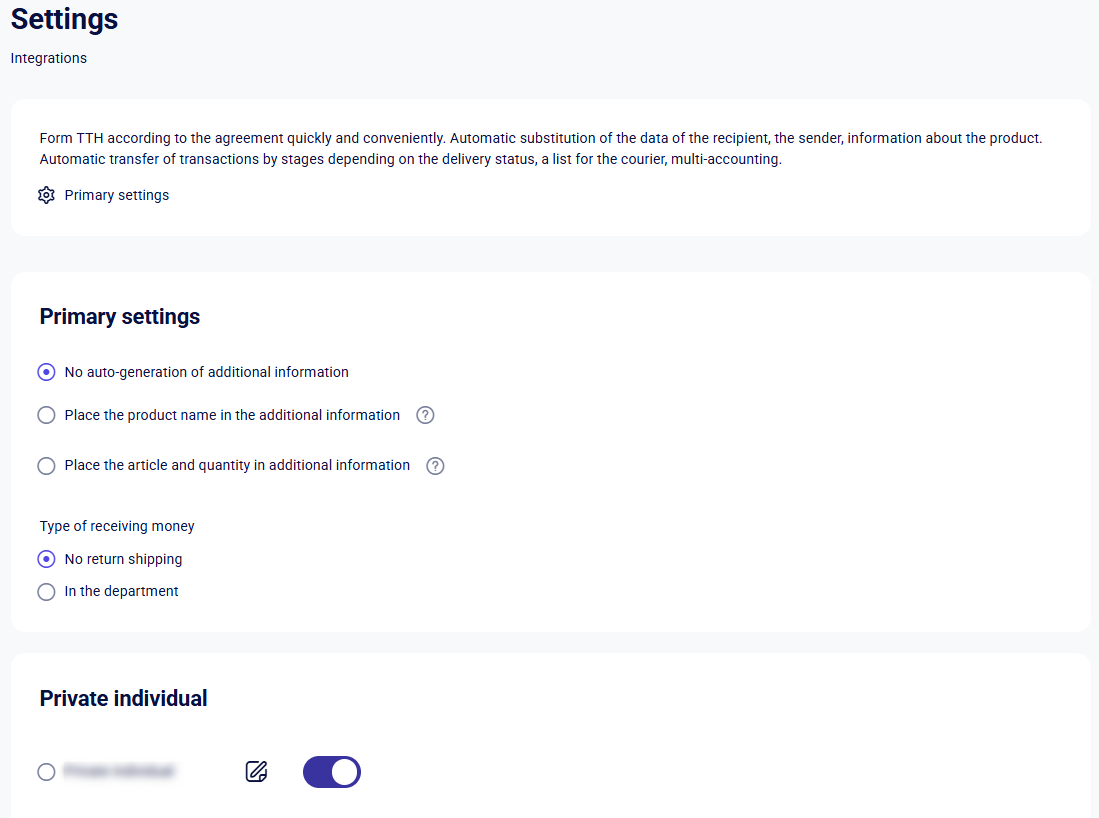Open help icon for product name option
This screenshot has height=818, width=1099.
point(425,415)
